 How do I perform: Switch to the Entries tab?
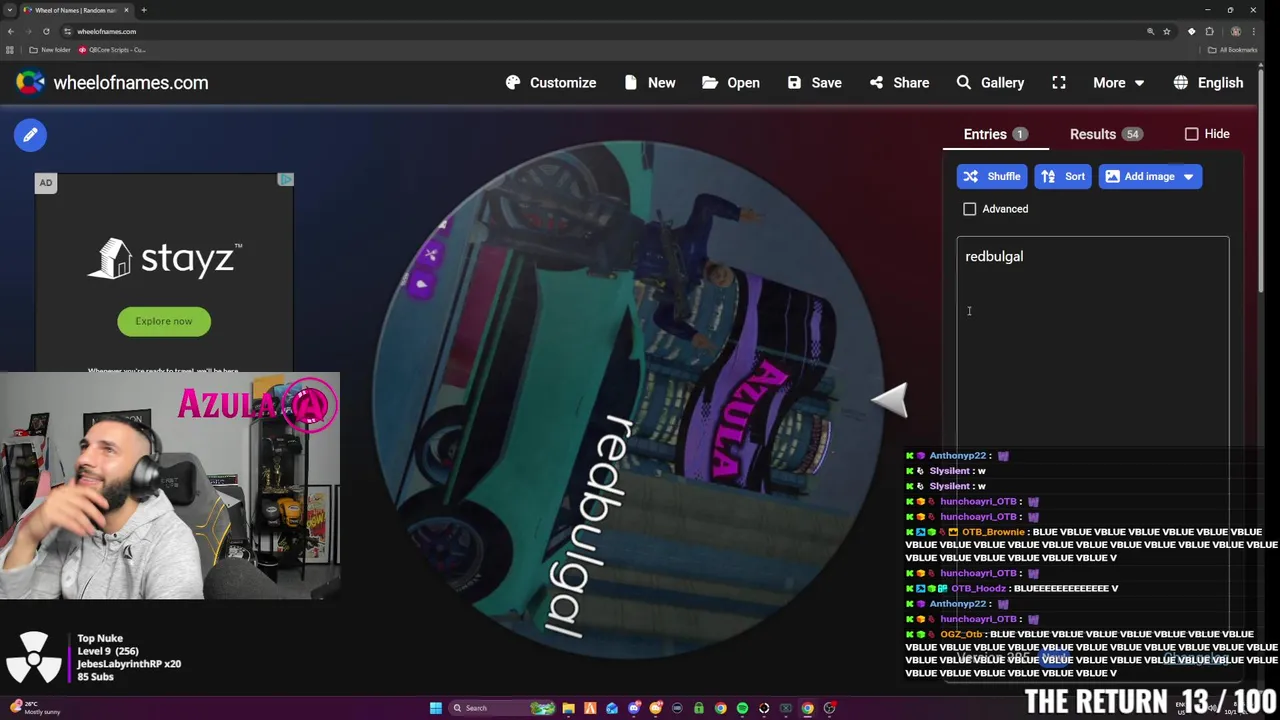tap(995, 134)
